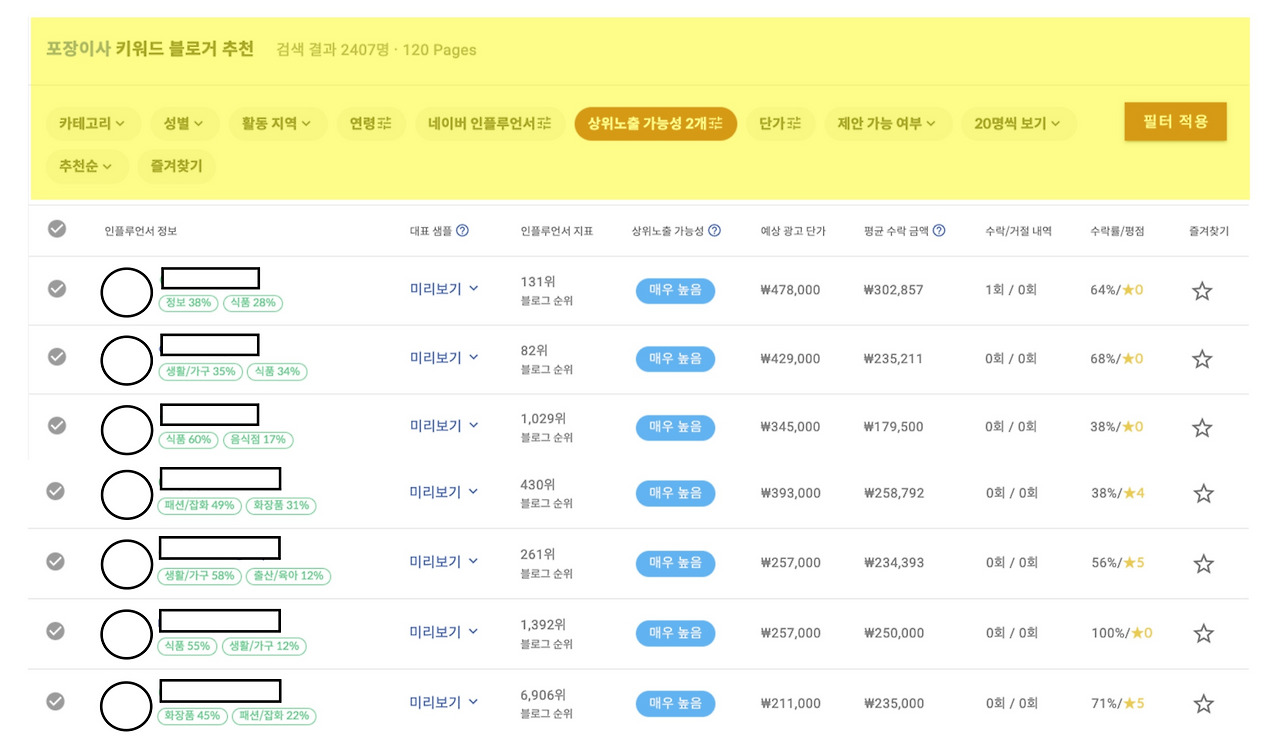The width and height of the screenshot is (1280, 744).
Task: Click the ₩478,000 price cell
Action: tap(790, 290)
